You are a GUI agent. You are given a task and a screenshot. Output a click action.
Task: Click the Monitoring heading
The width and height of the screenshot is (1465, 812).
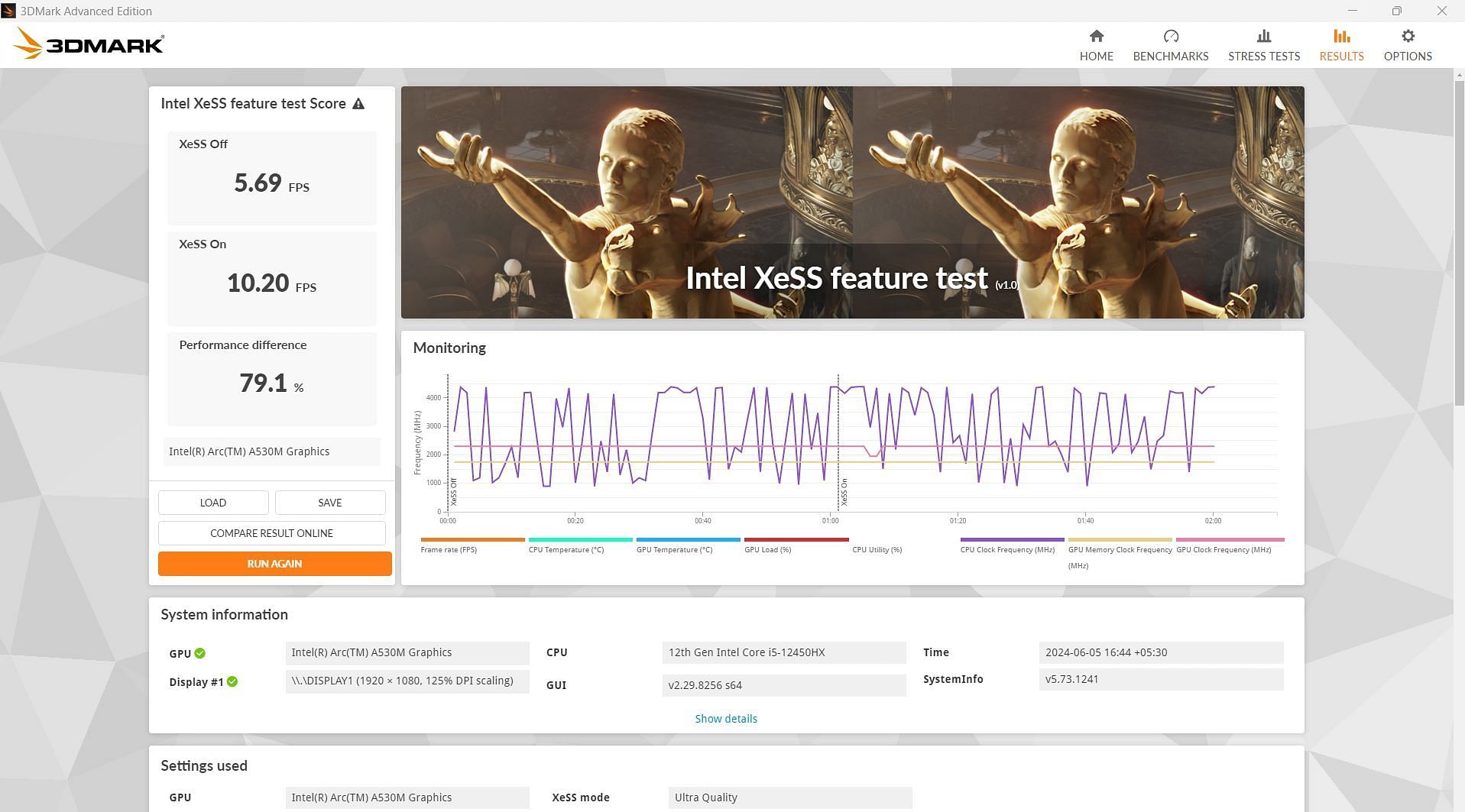tap(449, 348)
